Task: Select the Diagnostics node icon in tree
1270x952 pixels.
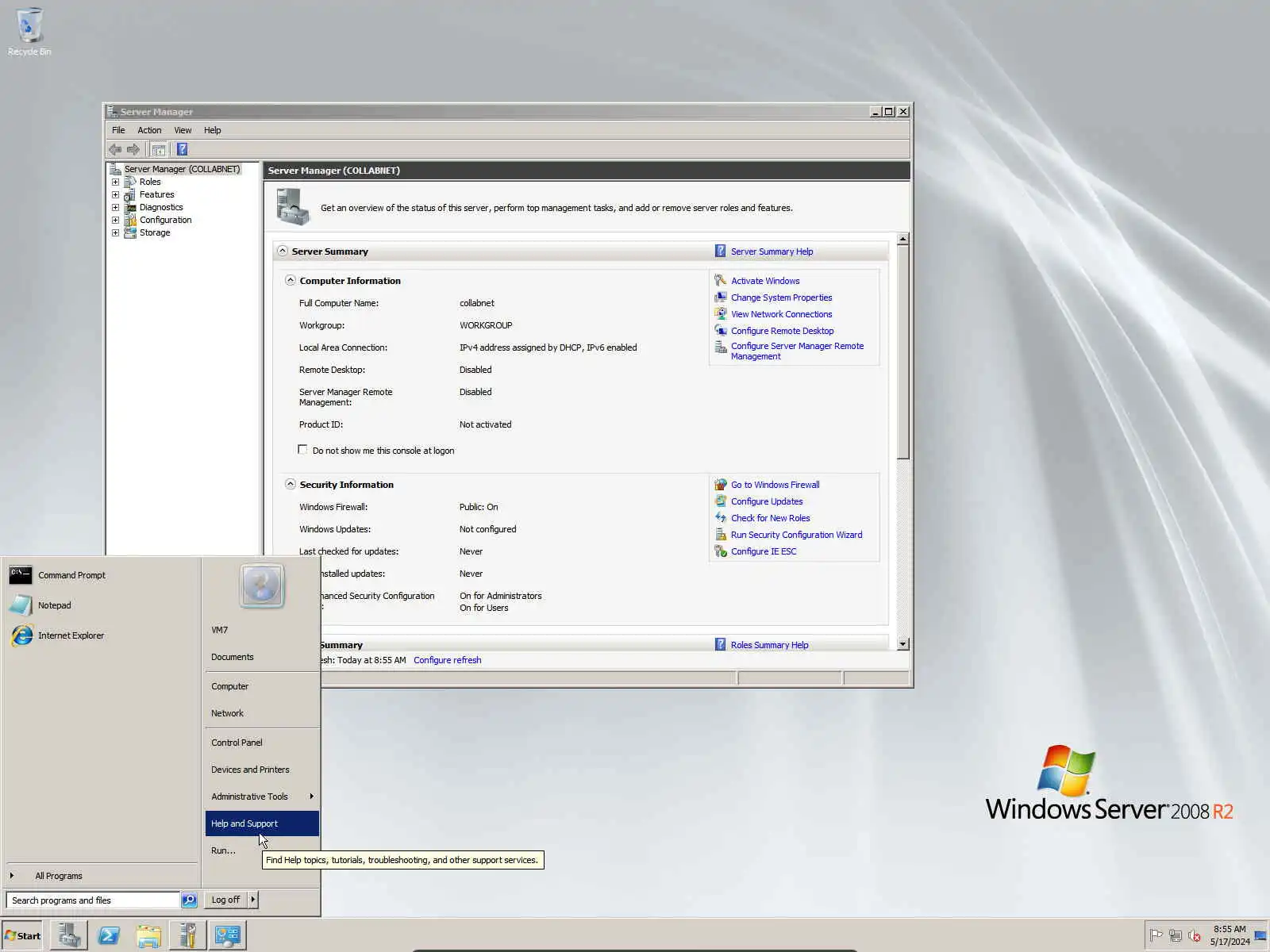Action: [130, 207]
